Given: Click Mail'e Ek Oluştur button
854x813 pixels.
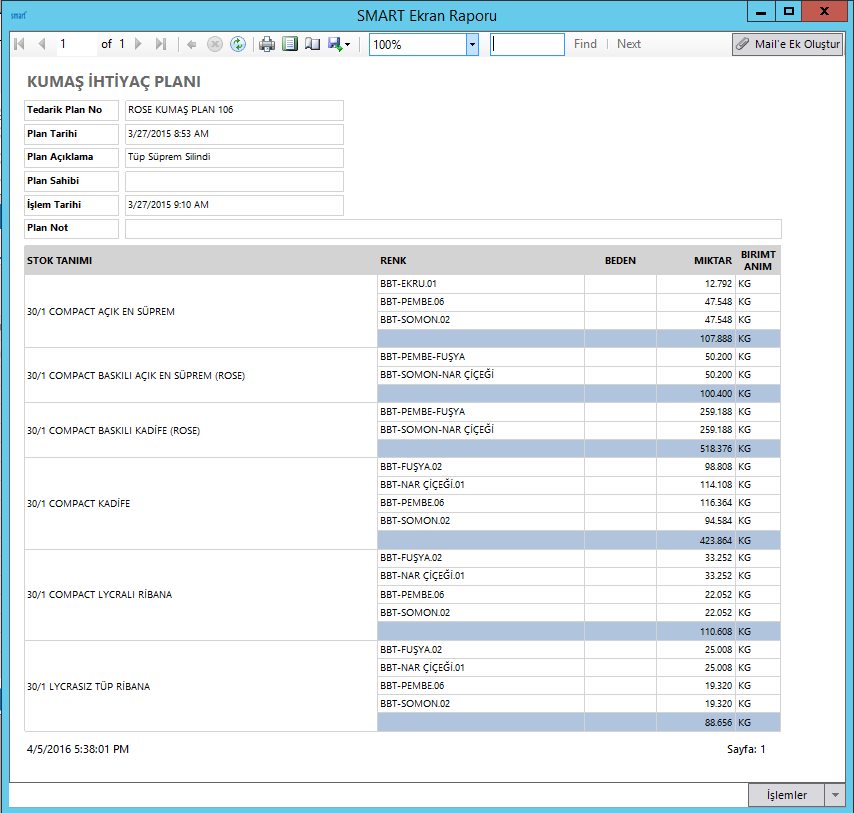Looking at the screenshot, I should [787, 44].
